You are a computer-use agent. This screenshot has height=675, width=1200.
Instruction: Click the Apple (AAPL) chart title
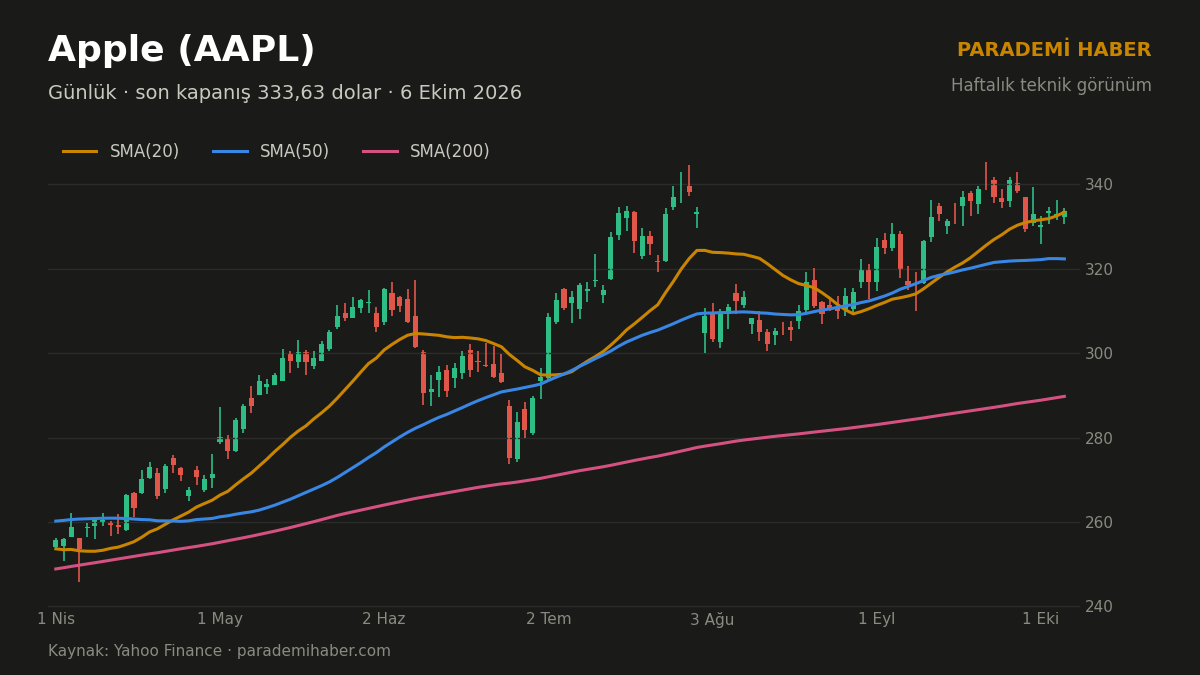[181, 51]
